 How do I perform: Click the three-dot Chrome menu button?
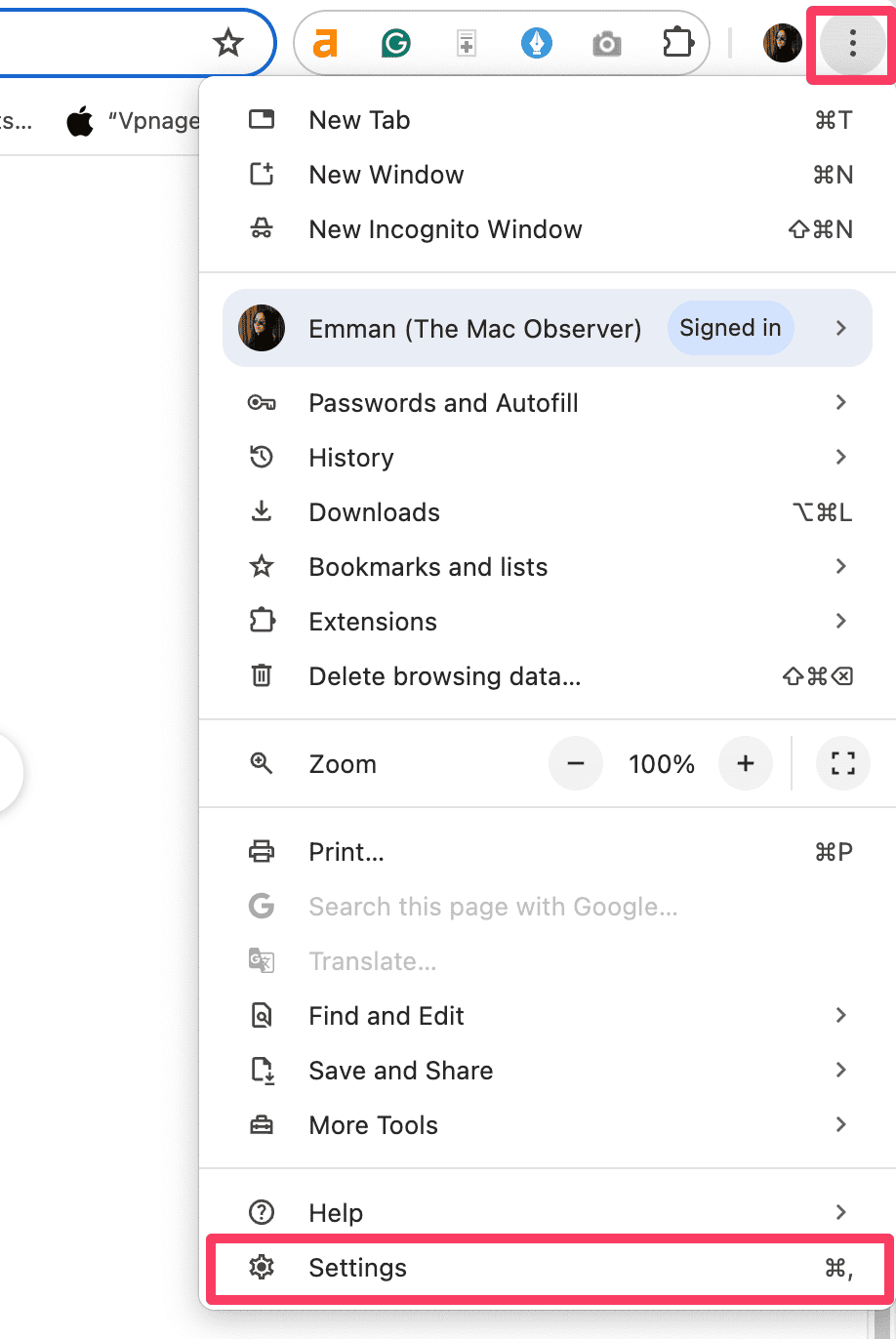(852, 43)
